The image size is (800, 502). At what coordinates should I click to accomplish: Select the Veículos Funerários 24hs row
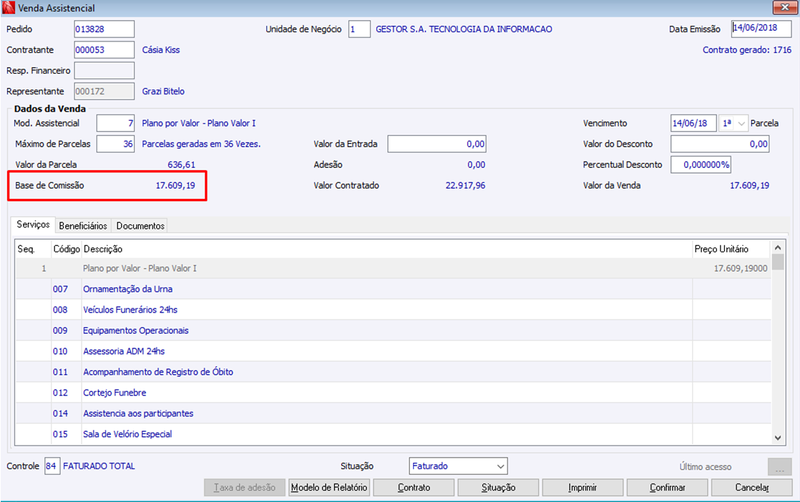(x=393, y=310)
